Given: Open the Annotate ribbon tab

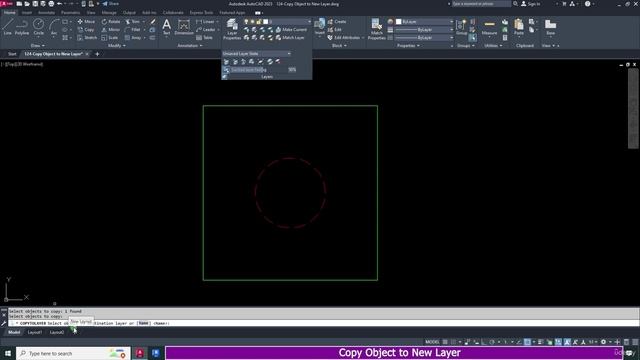Looking at the screenshot, I should click(46, 13).
